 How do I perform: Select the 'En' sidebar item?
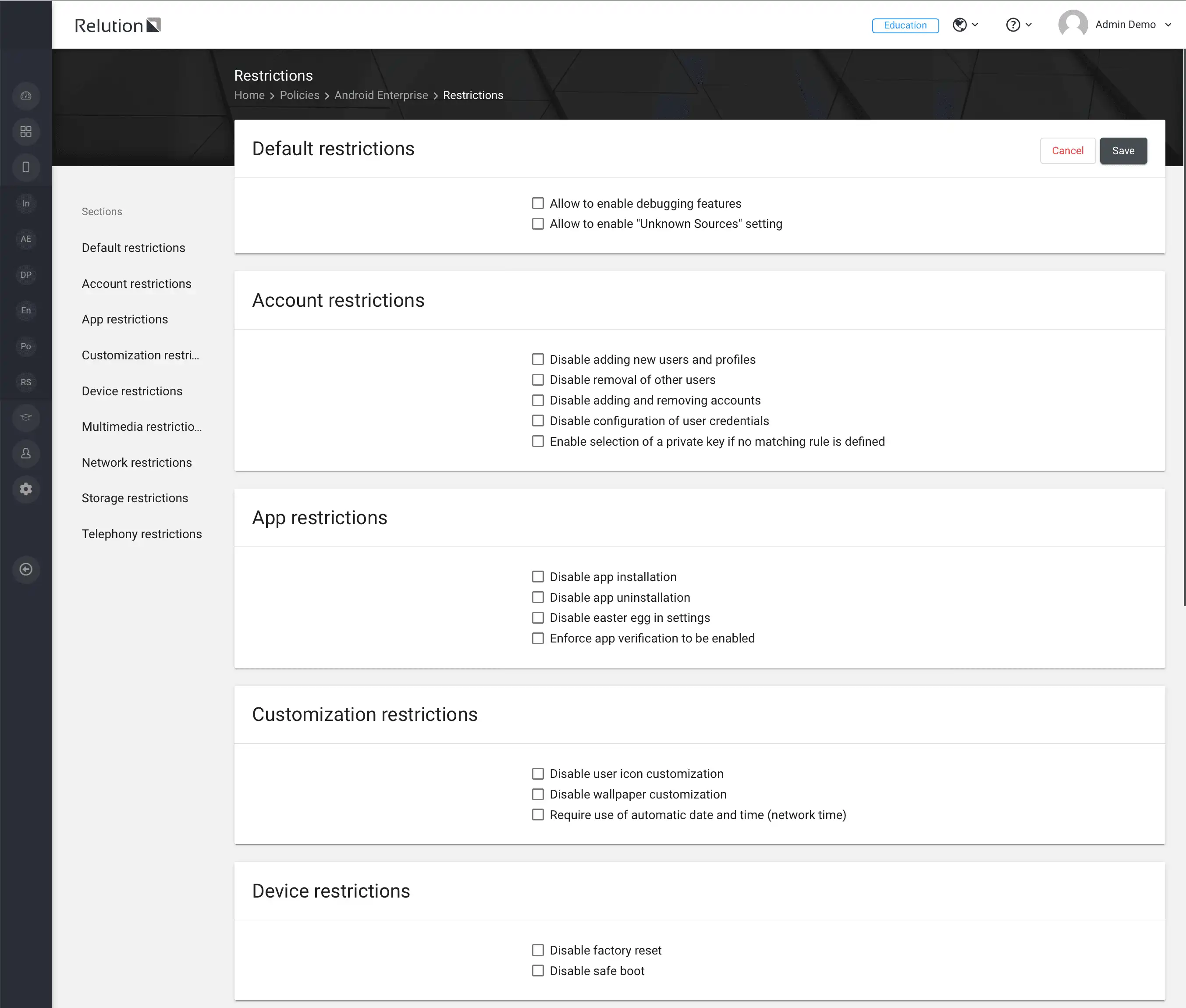click(26, 310)
